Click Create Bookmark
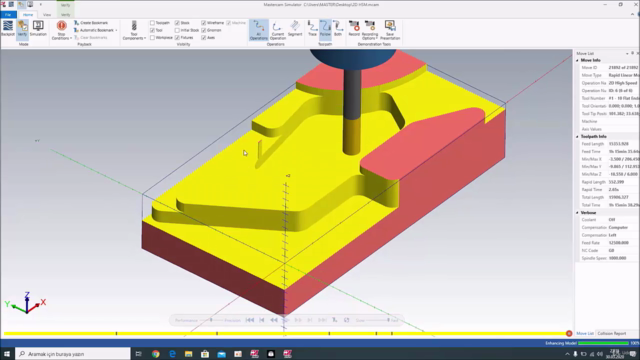The width and height of the screenshot is (640, 360). [x=91, y=23]
